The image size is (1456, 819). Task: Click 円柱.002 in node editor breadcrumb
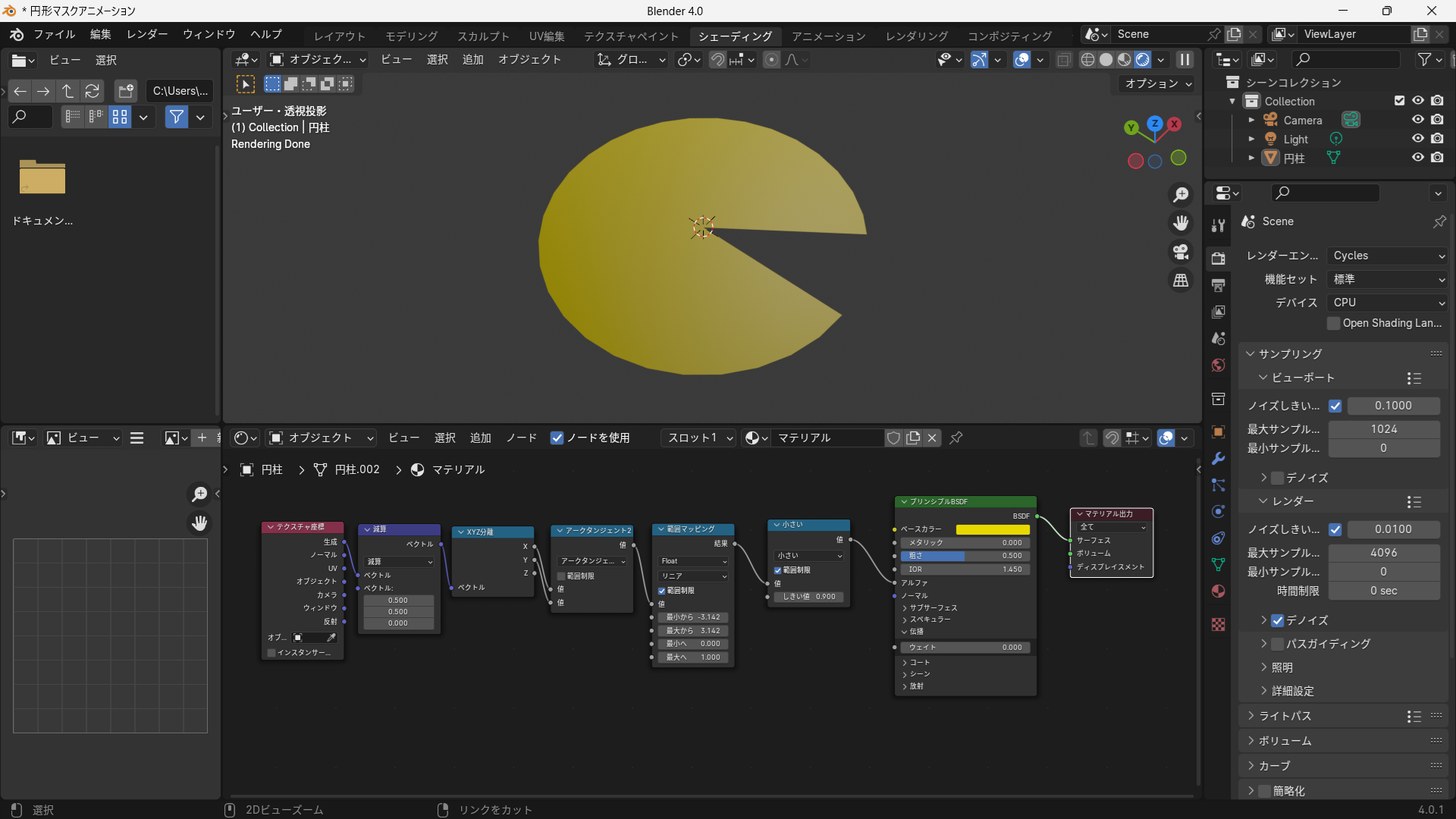point(356,469)
